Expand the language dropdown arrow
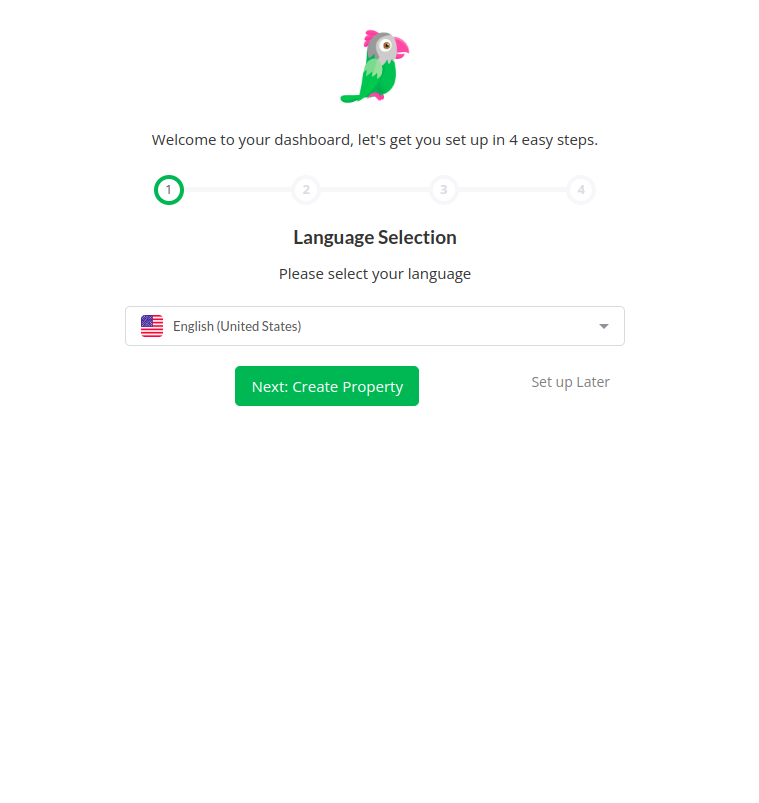The image size is (759, 803). click(x=604, y=326)
